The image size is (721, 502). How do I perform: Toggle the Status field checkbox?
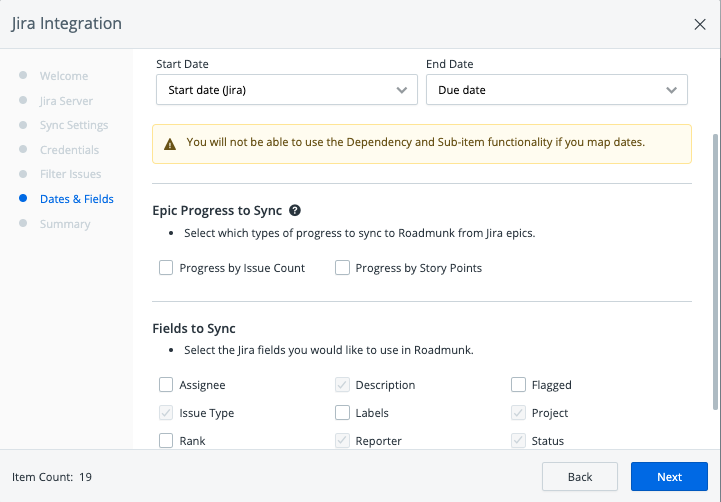[518, 440]
